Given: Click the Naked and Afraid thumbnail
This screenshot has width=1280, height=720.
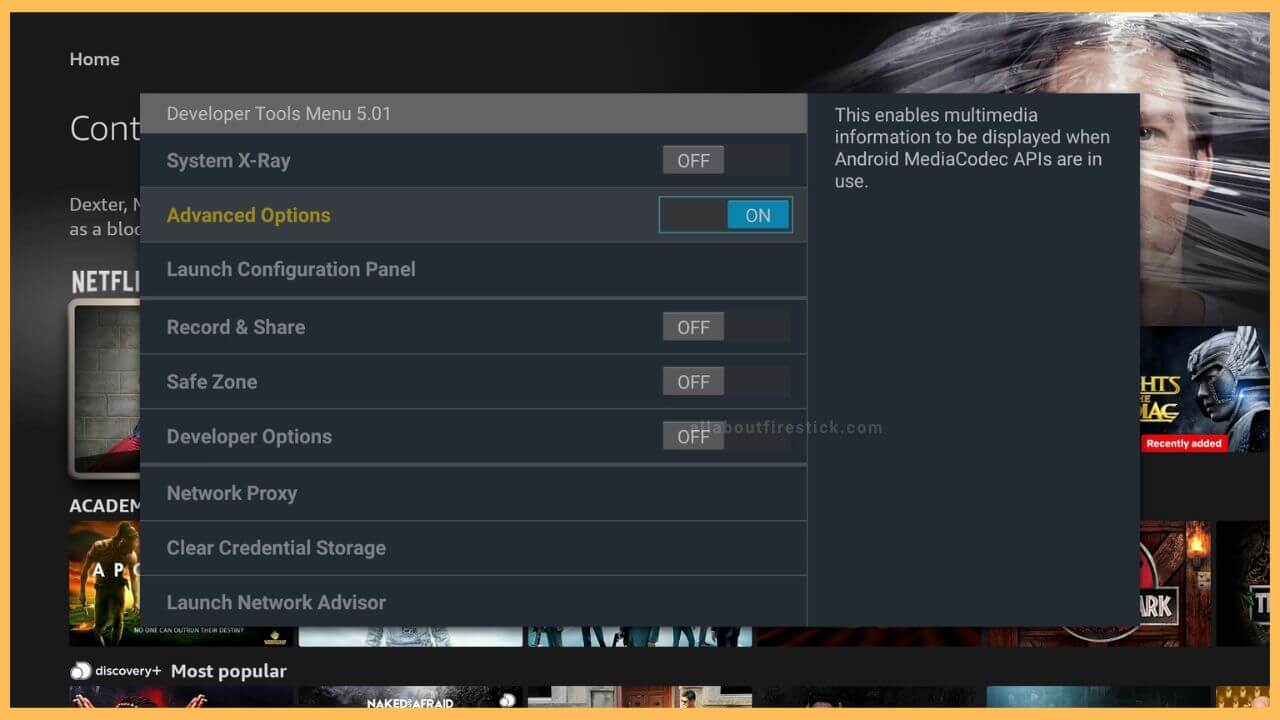Looking at the screenshot, I should point(410,700).
